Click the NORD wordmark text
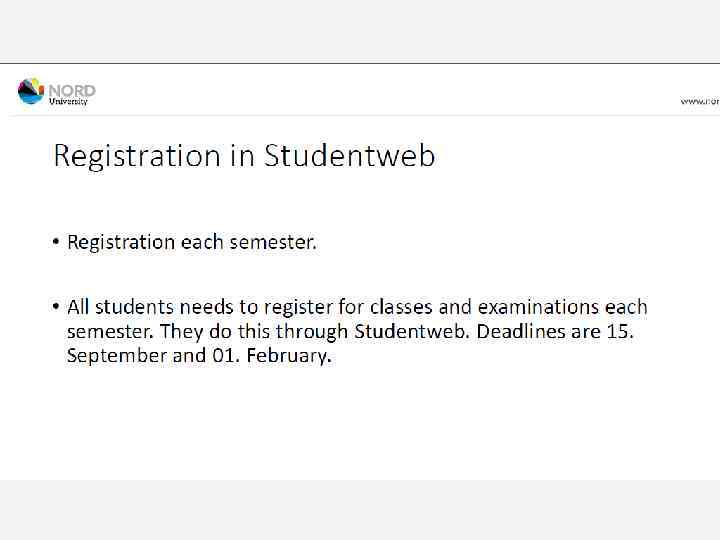The height and width of the screenshot is (540, 720). pyautogui.click(x=72, y=89)
